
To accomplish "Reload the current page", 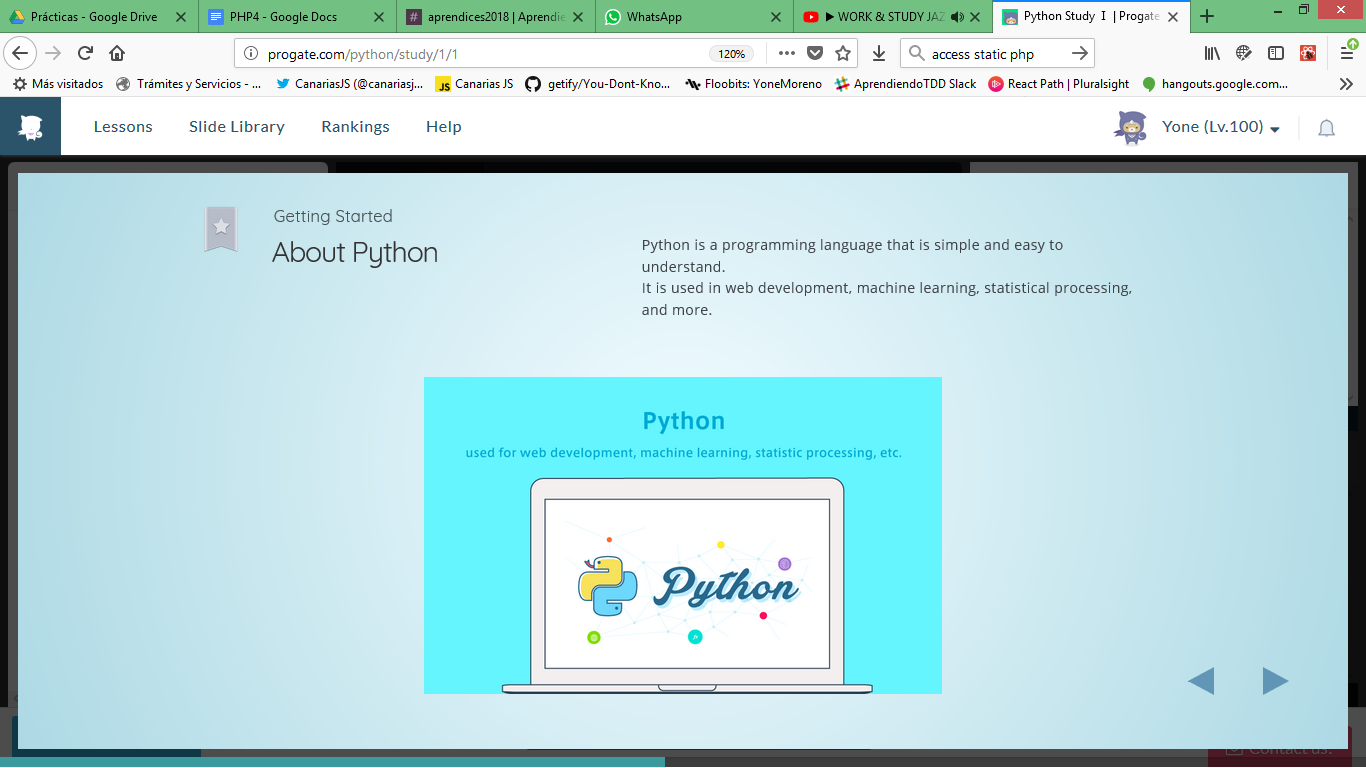I will pos(84,53).
